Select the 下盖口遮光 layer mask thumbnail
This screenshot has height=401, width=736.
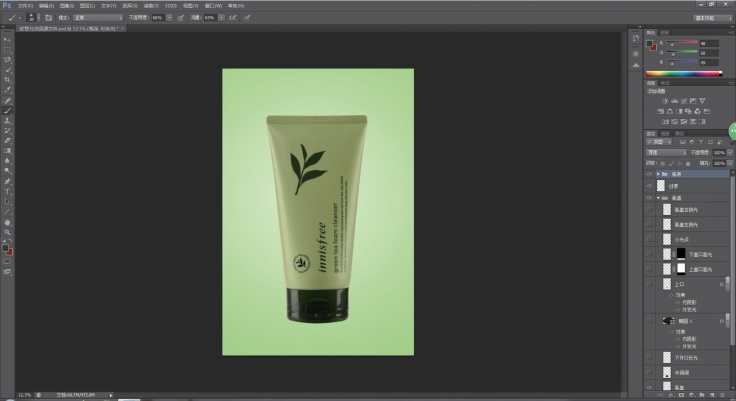[681, 254]
